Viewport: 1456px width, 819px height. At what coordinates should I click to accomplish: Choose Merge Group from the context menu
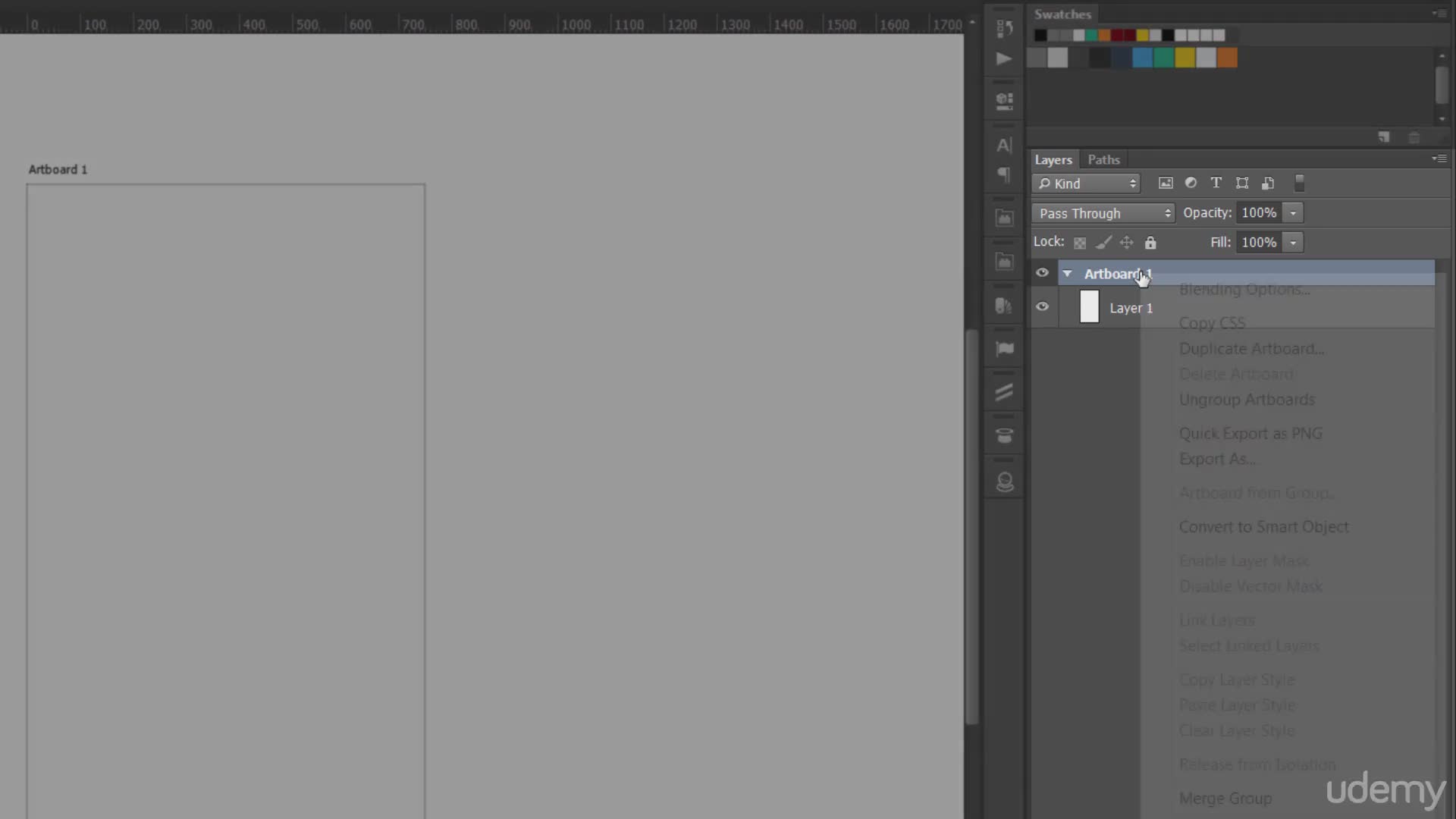[1225, 799]
